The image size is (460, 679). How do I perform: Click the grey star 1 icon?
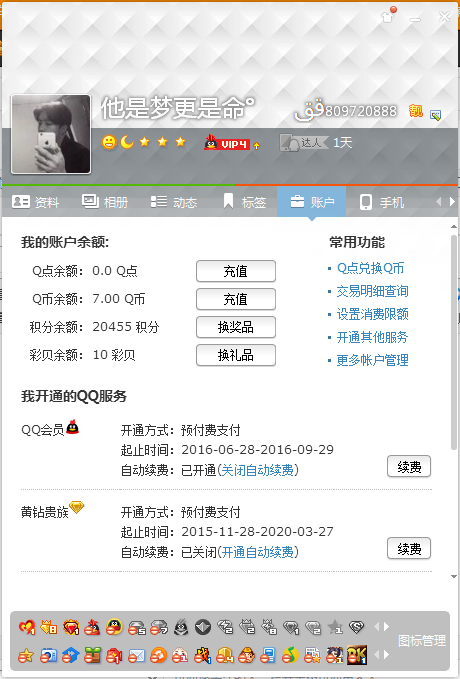click(x=335, y=627)
